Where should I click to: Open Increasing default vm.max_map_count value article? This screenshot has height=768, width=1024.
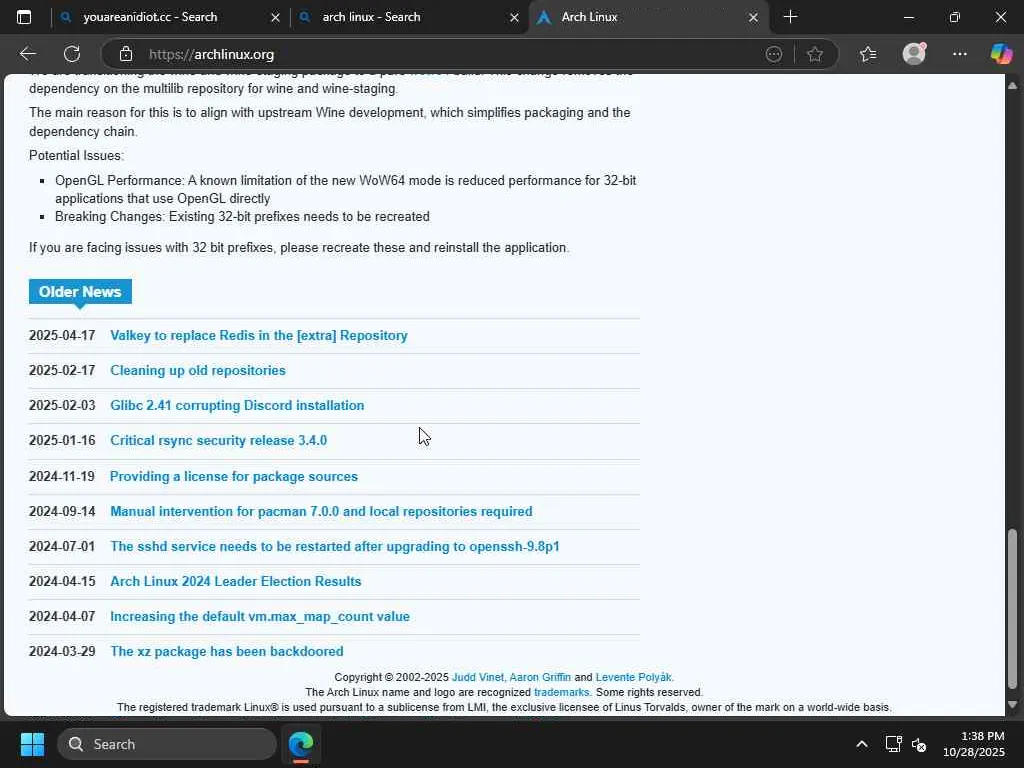[x=260, y=616]
